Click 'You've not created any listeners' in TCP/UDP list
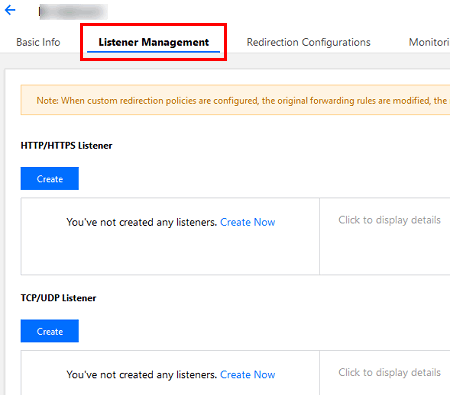450x395 pixels. click(x=142, y=374)
